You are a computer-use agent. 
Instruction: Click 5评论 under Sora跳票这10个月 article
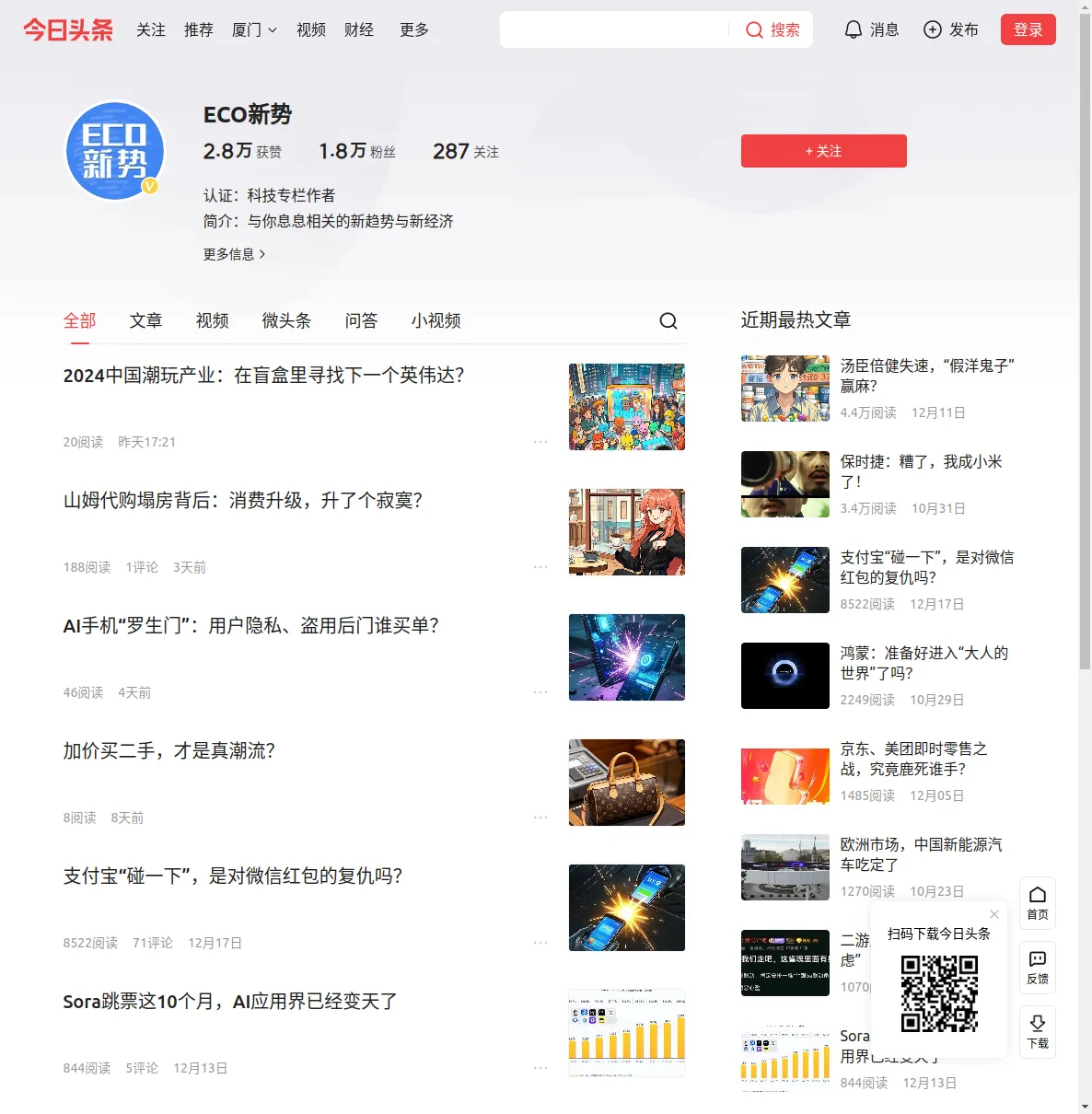point(142,1068)
